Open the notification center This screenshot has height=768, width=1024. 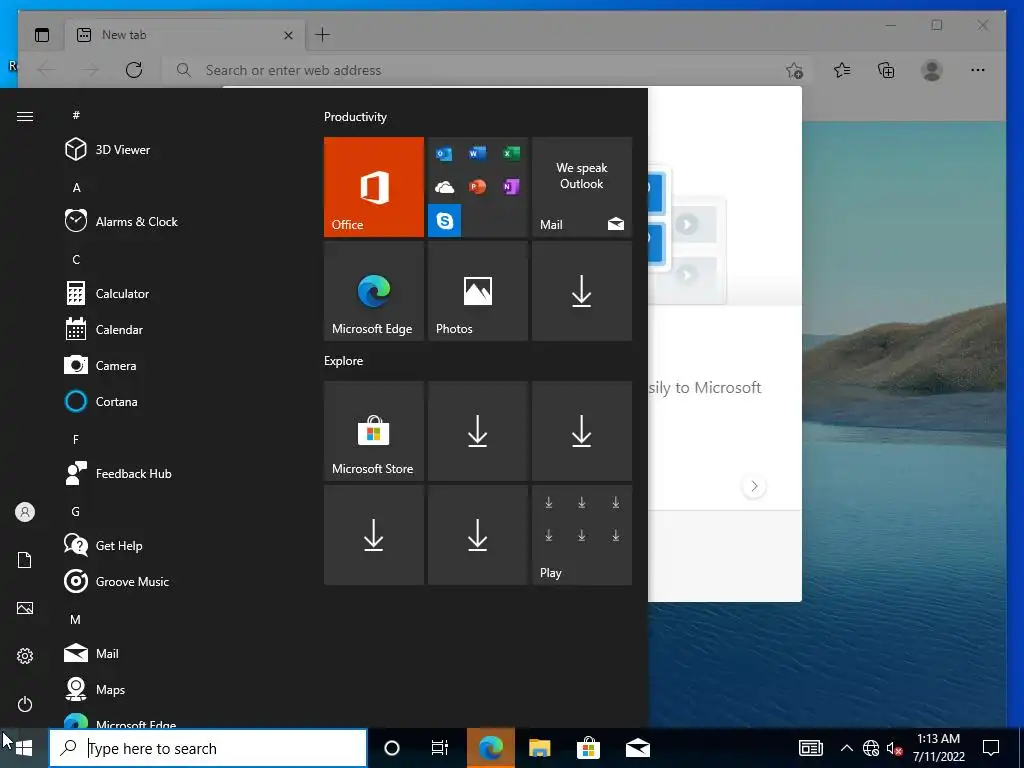[x=991, y=748]
